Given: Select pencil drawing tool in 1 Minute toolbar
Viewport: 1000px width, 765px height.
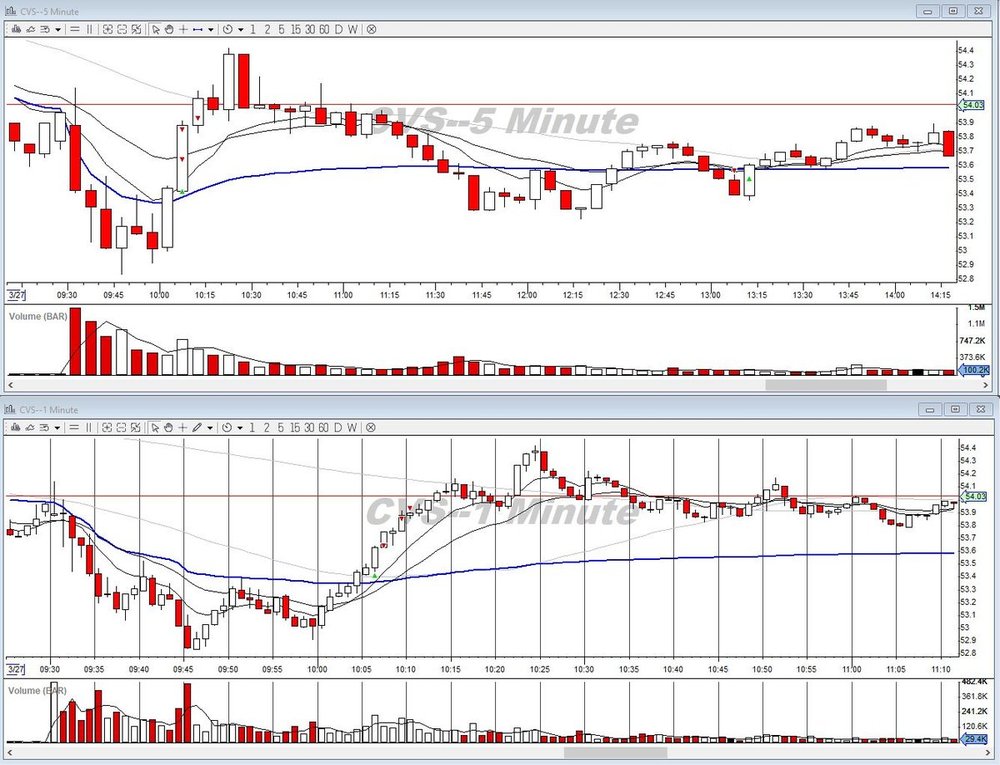Looking at the screenshot, I should (197, 428).
